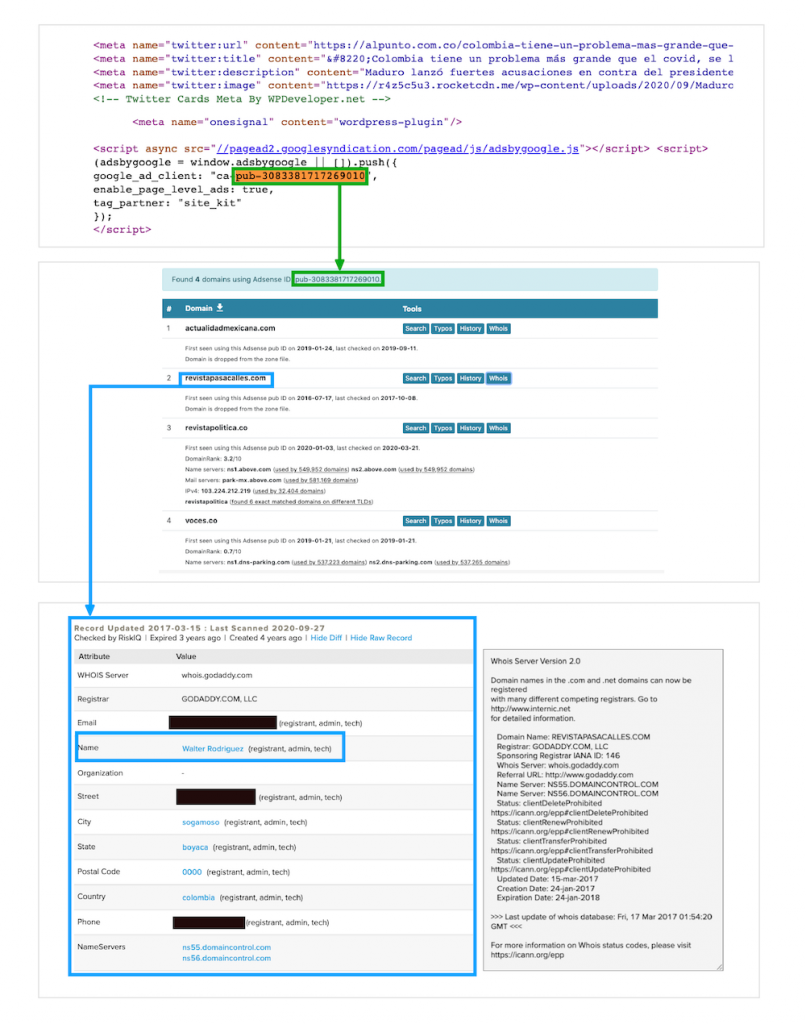
Task: View History for actualidadmexicana.com
Action: (x=470, y=328)
